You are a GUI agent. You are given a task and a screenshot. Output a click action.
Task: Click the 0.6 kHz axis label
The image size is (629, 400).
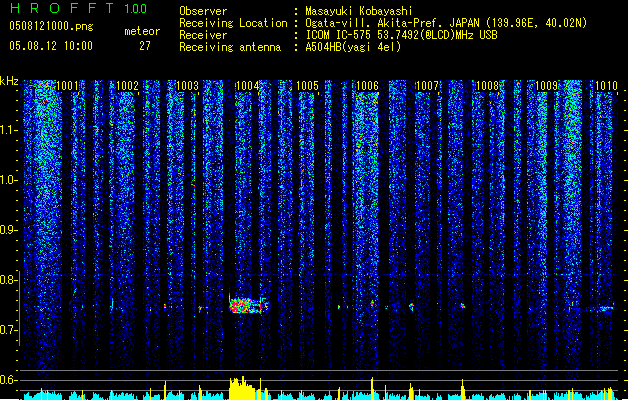[9, 380]
